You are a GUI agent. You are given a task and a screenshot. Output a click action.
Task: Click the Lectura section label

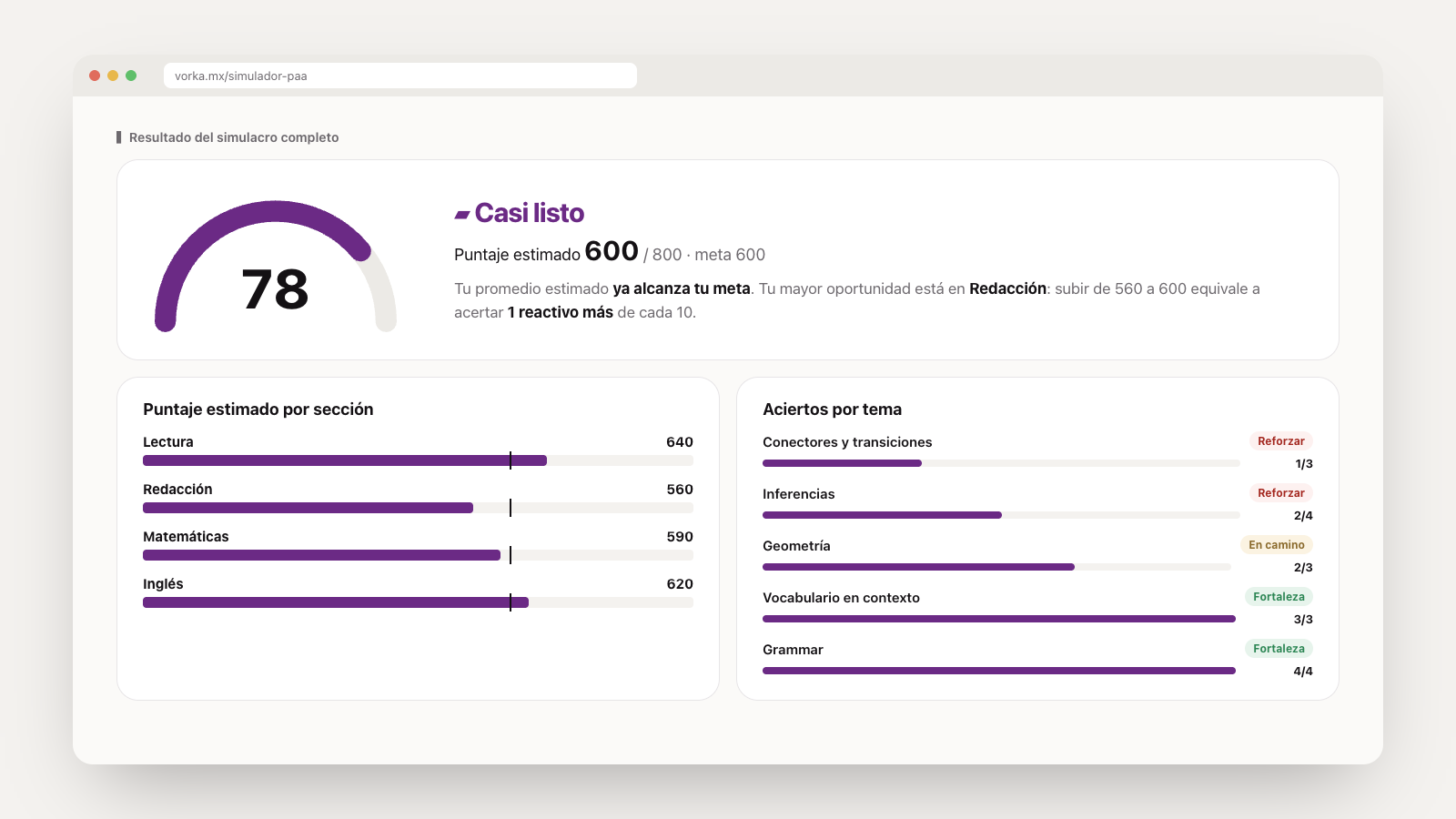coord(168,442)
